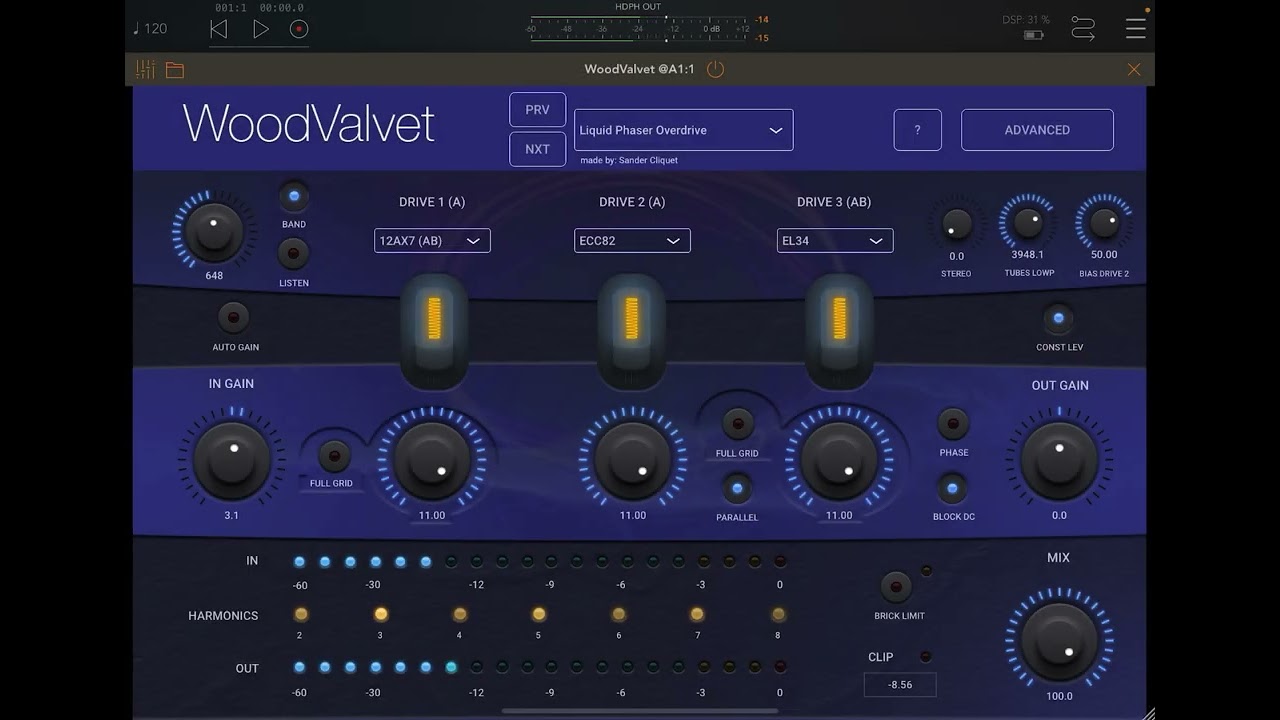Image resolution: width=1280 pixels, height=720 pixels.
Task: Click the OUT GAIN value 0.0
Action: click(1059, 515)
